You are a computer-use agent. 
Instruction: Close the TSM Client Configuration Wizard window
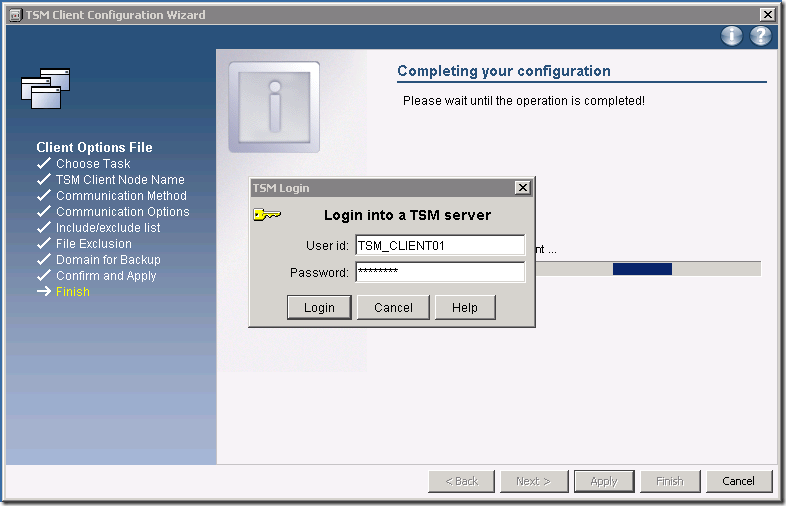767,15
